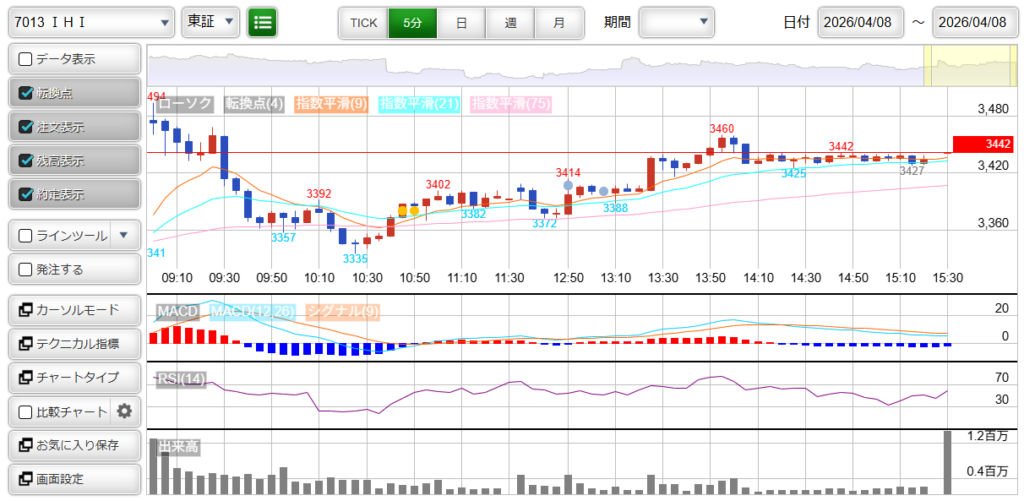Open comparison chart gear settings

pos(125,411)
